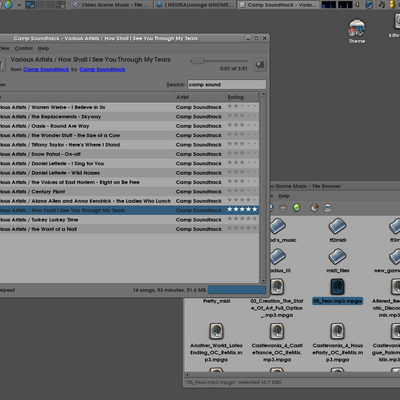Open the Control menu in Rhythmbox
Screen dimensions: 400x400
24,48
